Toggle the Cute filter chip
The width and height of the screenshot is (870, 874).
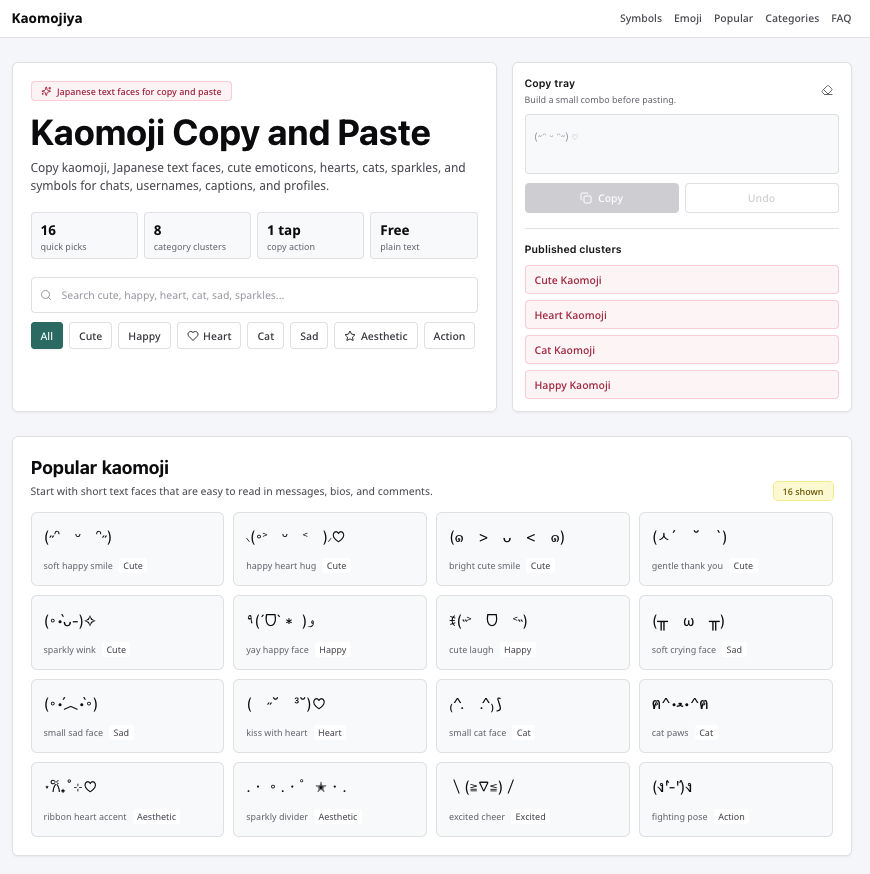click(x=90, y=336)
